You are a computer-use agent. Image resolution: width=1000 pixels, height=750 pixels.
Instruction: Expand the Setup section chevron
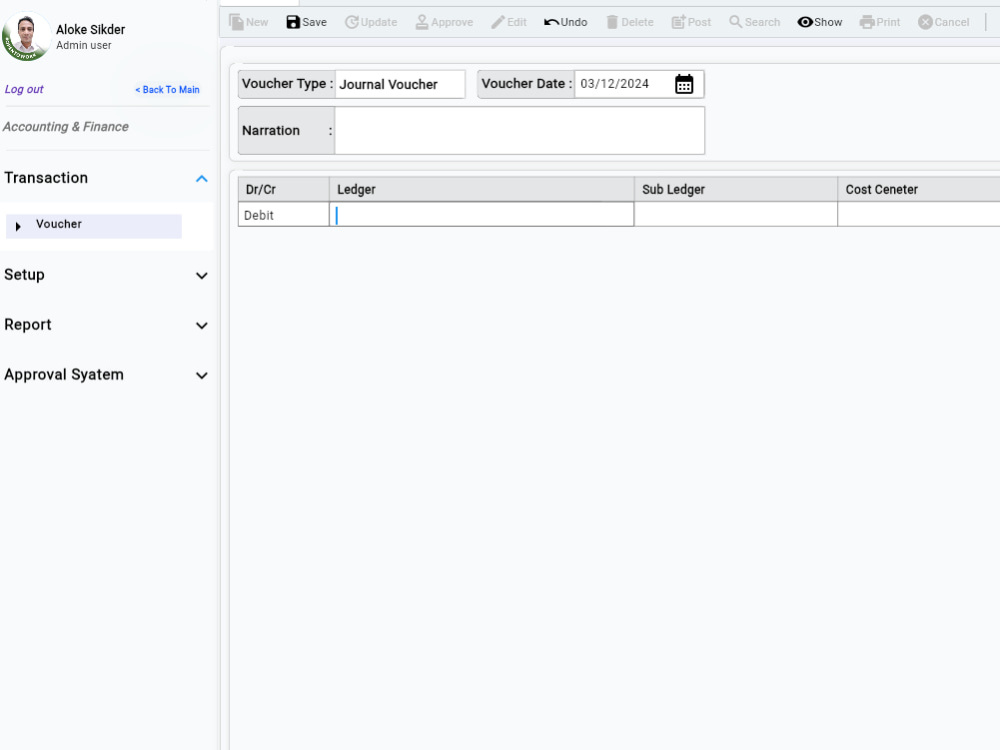click(202, 276)
